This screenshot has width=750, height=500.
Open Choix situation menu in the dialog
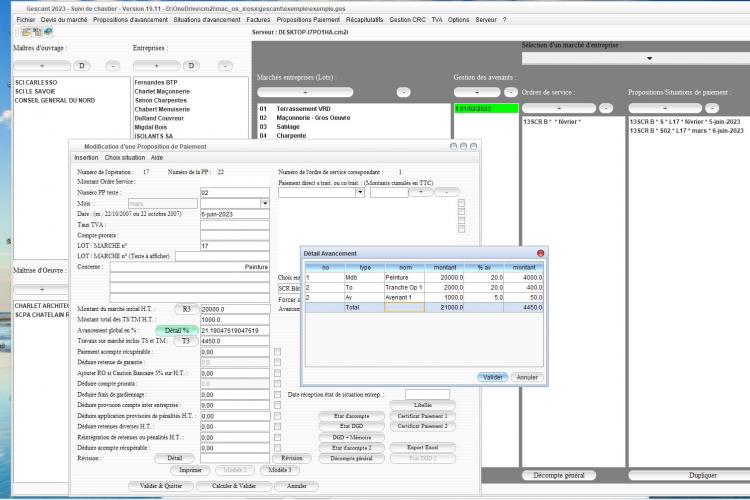tap(125, 157)
